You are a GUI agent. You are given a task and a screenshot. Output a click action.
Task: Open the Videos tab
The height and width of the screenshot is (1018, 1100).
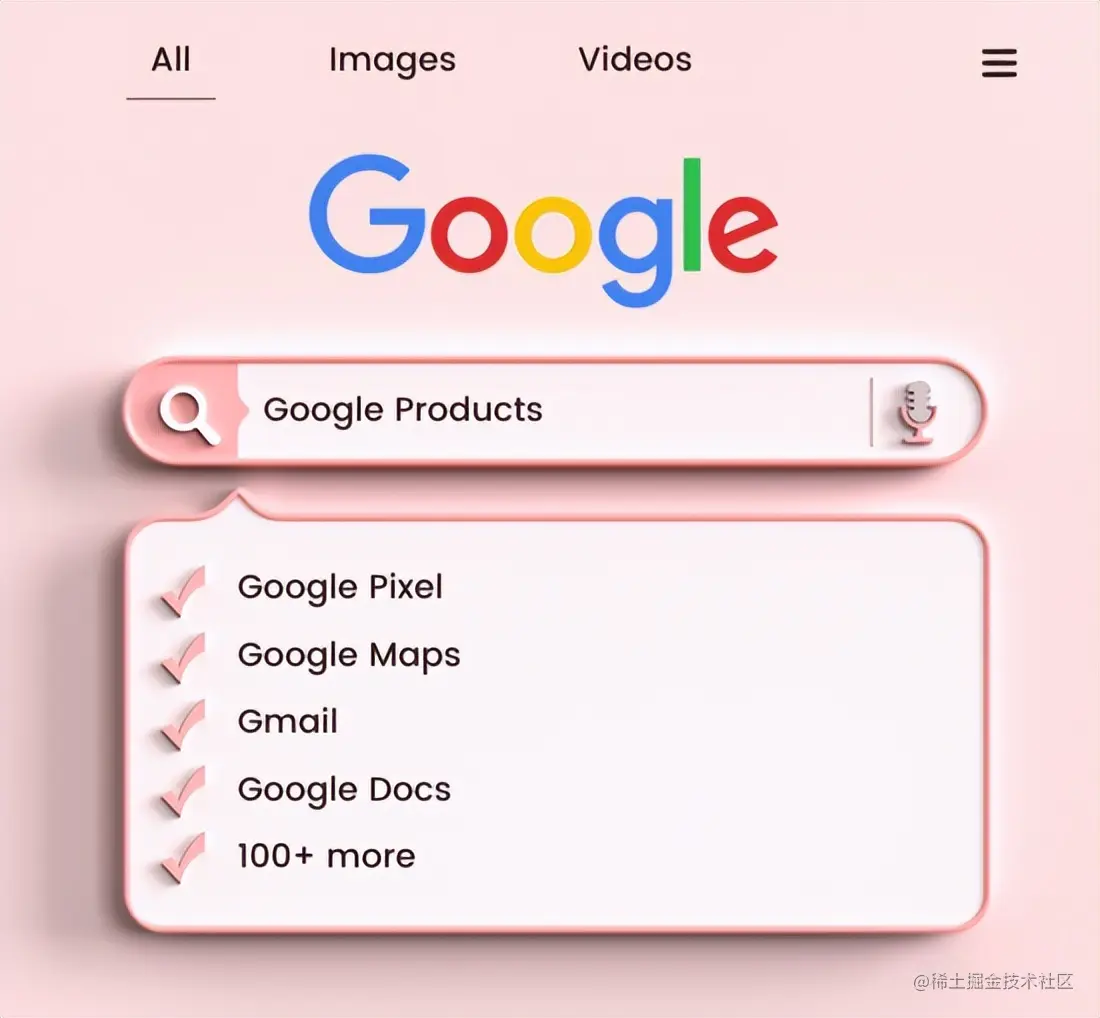[x=635, y=60]
